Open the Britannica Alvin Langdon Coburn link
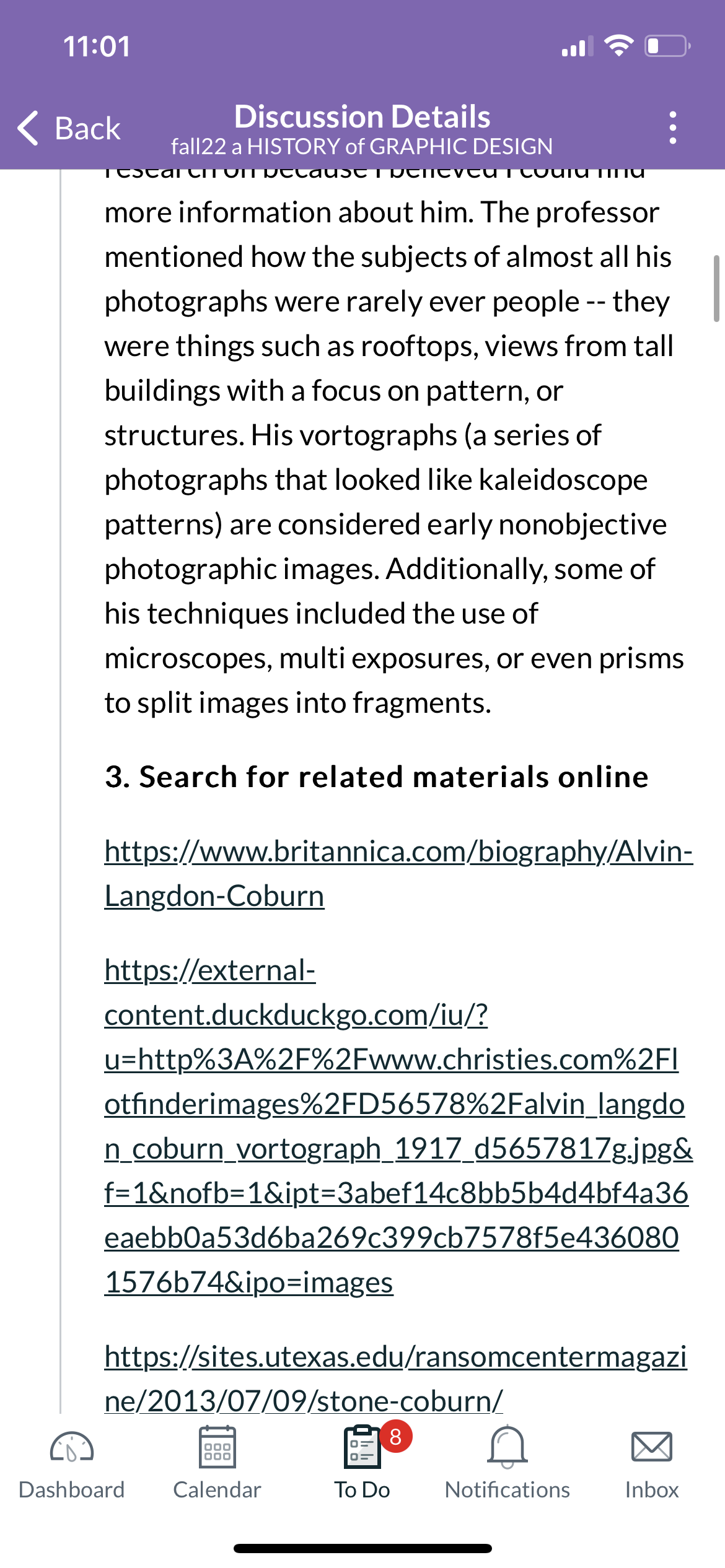The width and height of the screenshot is (725, 1568). (398, 873)
